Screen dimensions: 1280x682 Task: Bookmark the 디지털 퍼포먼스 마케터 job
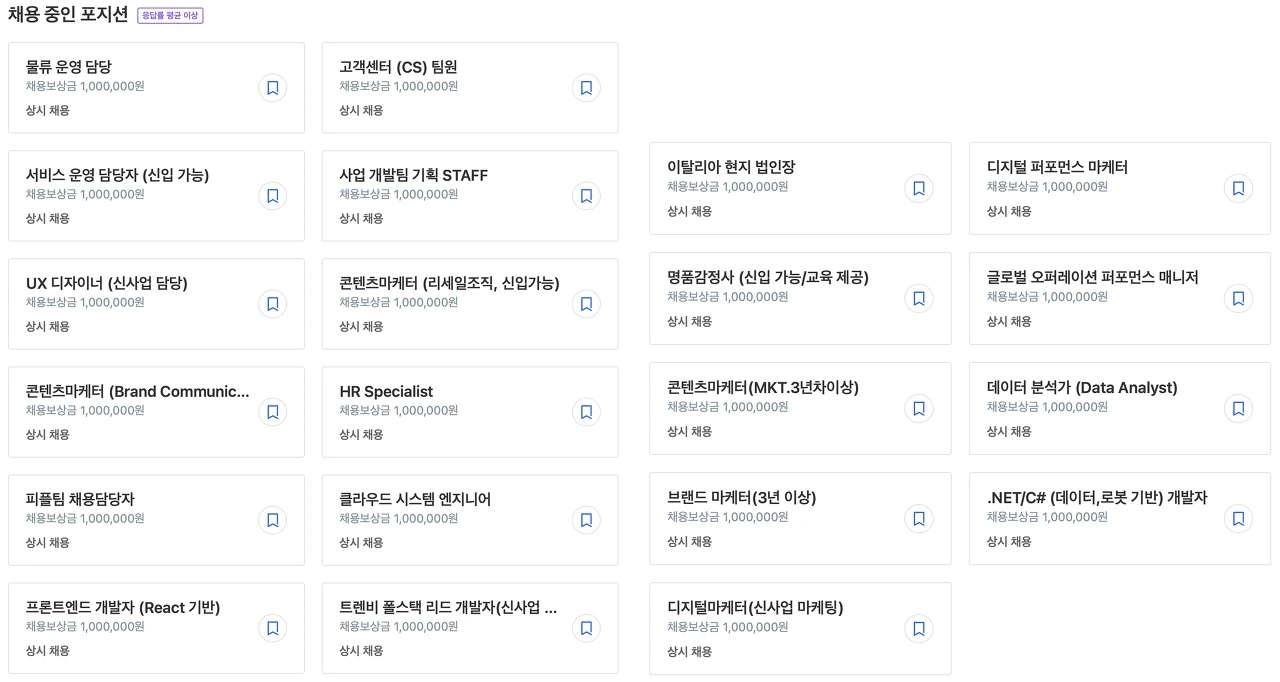point(1238,188)
